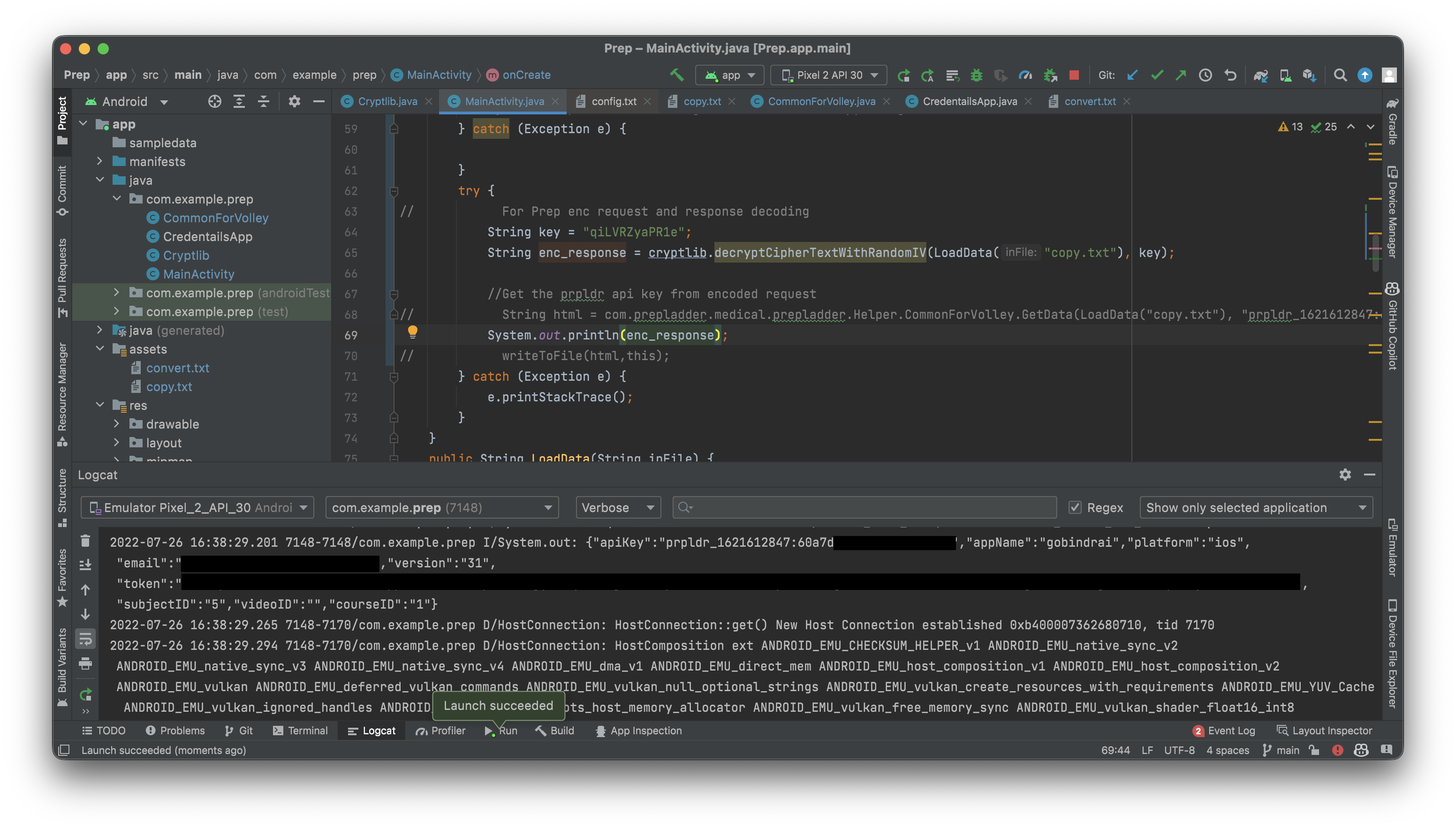The height and width of the screenshot is (829, 1456).
Task: Open the TODO tool window
Action: pyautogui.click(x=104, y=731)
